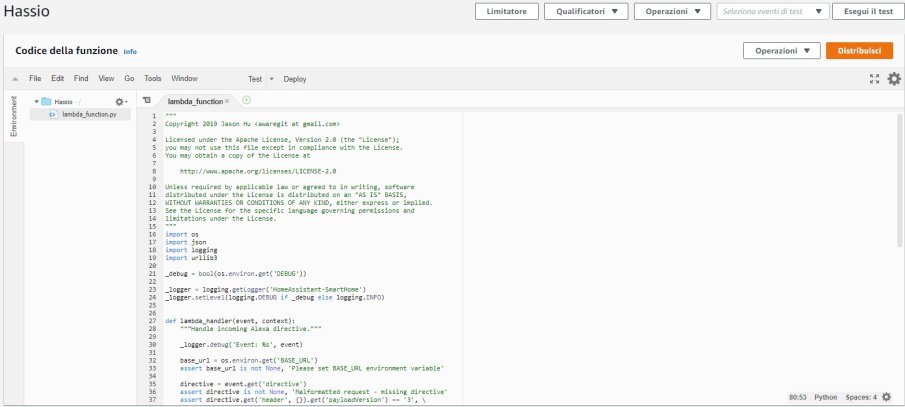Viewport: 905px width, 407px height.
Task: Expand the Test dropdown arrow
Action: click(x=272, y=79)
